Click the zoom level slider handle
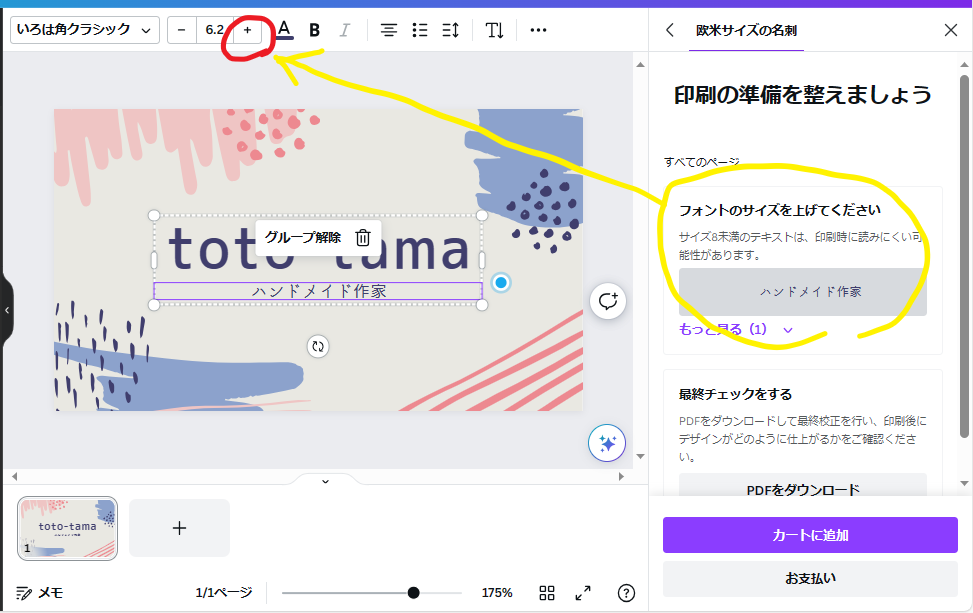The height and width of the screenshot is (613, 973). pyautogui.click(x=414, y=593)
